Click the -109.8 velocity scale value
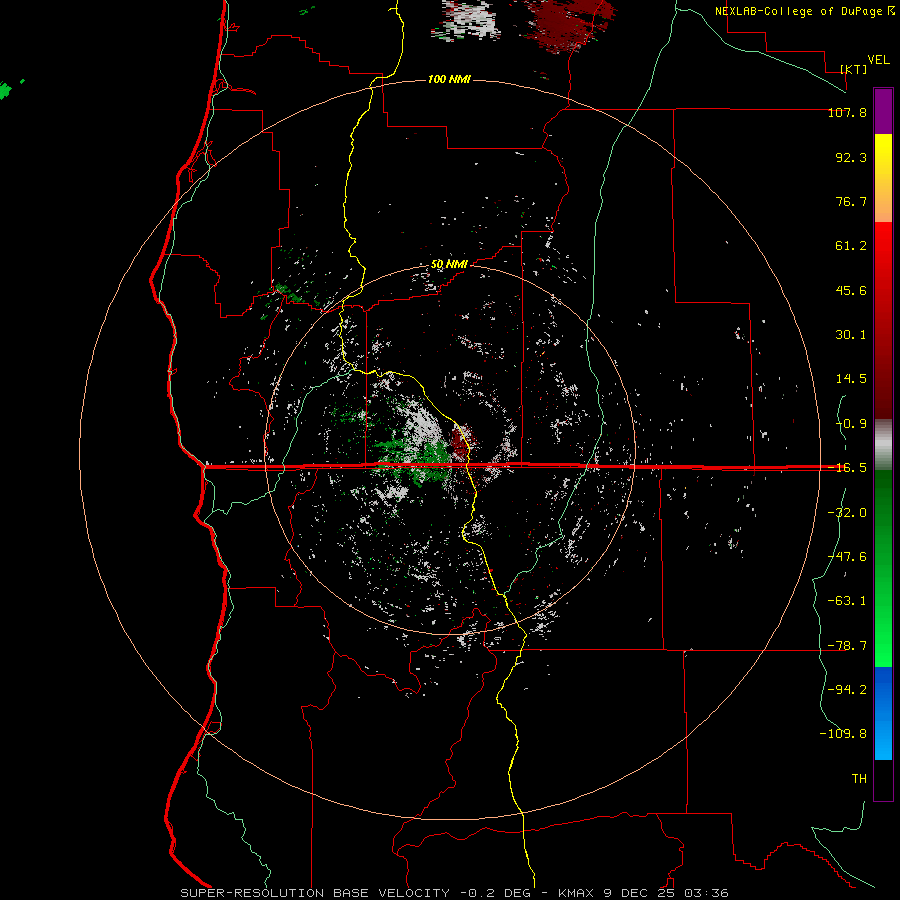This screenshot has width=900, height=900. [x=843, y=734]
